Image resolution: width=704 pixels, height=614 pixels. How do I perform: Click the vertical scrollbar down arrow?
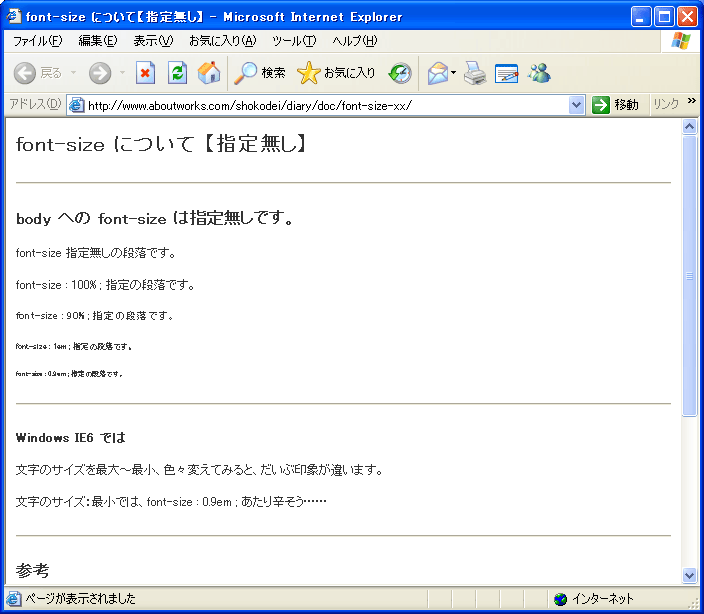tap(689, 575)
